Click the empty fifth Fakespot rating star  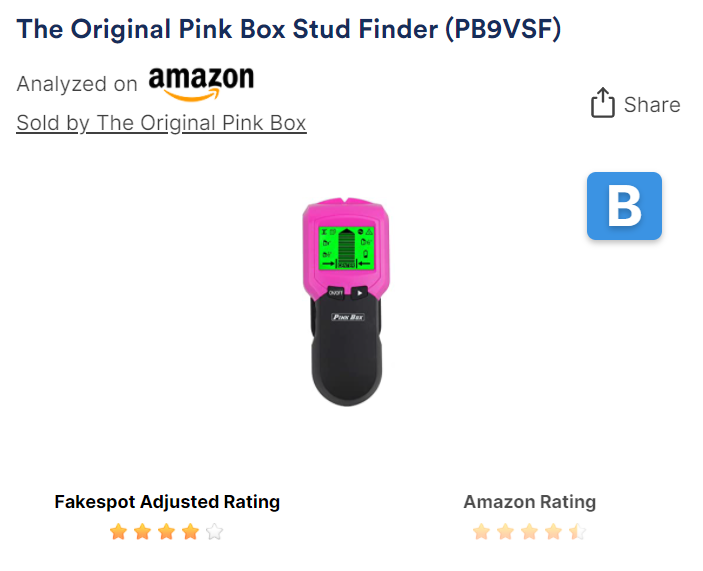[x=215, y=532]
